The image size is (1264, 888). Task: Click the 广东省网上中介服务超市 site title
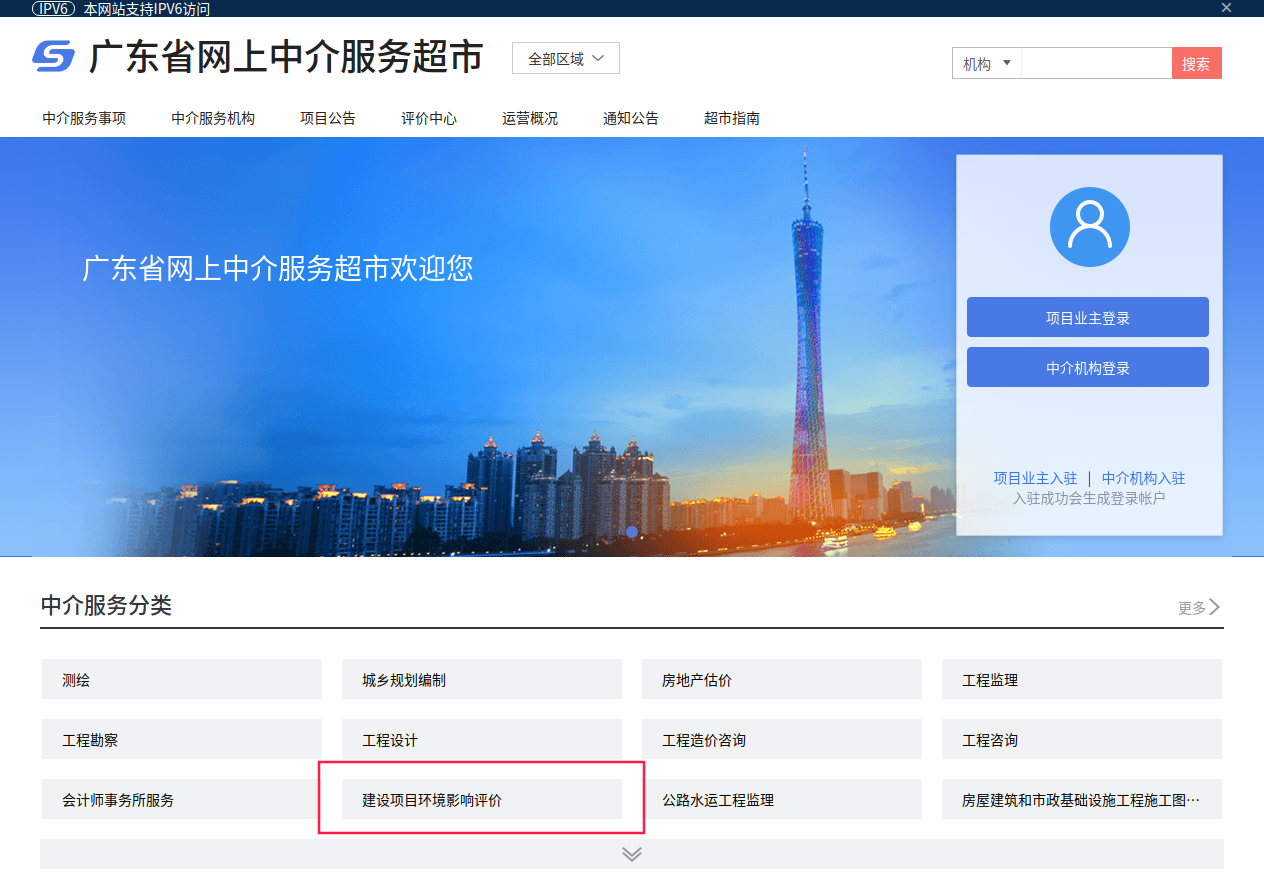pos(286,57)
